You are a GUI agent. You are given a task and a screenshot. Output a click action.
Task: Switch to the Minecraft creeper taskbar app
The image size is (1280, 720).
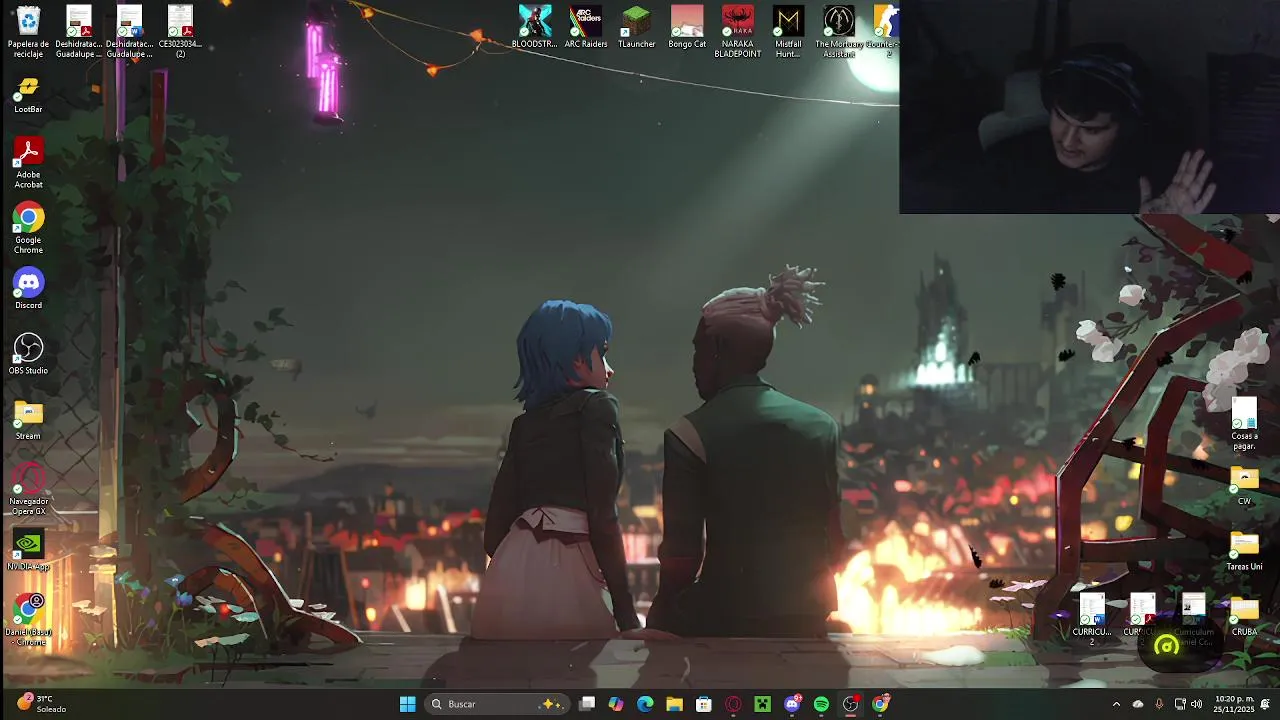(x=762, y=704)
